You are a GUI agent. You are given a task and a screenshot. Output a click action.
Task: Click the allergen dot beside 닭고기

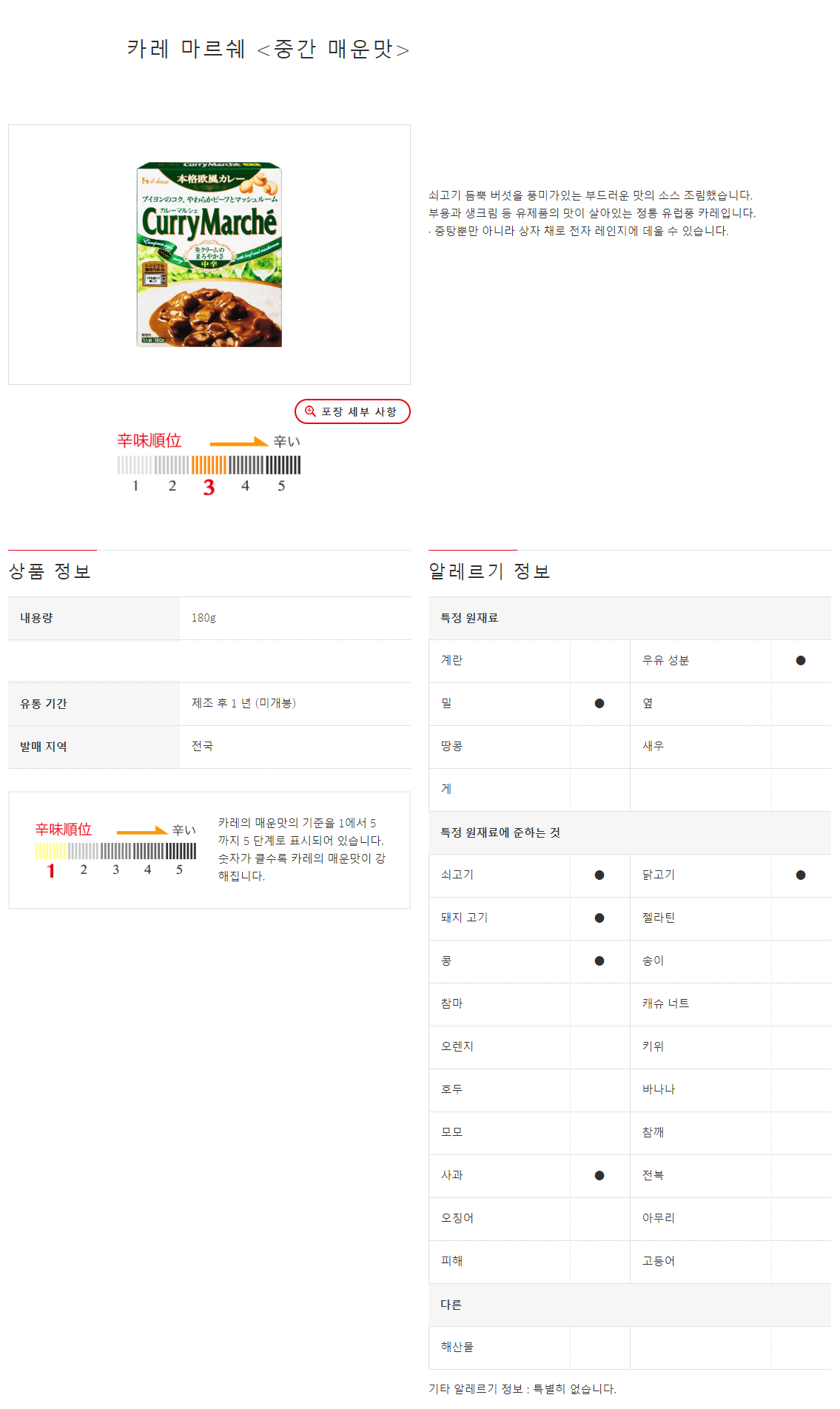(x=801, y=875)
